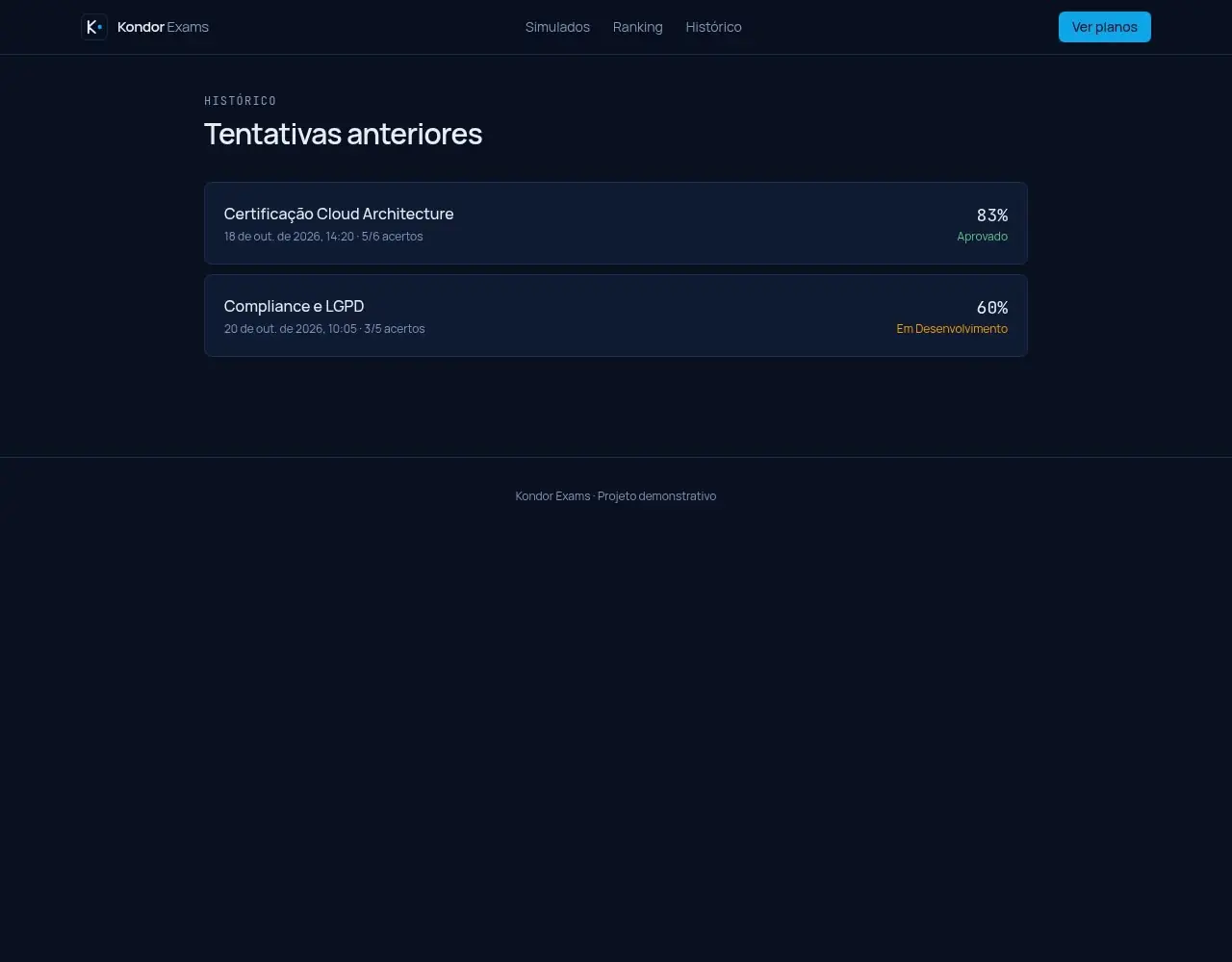This screenshot has width=1232, height=962.
Task: Click the Kondor Exams · Projeto demonstrativo footer text
Action: (616, 496)
